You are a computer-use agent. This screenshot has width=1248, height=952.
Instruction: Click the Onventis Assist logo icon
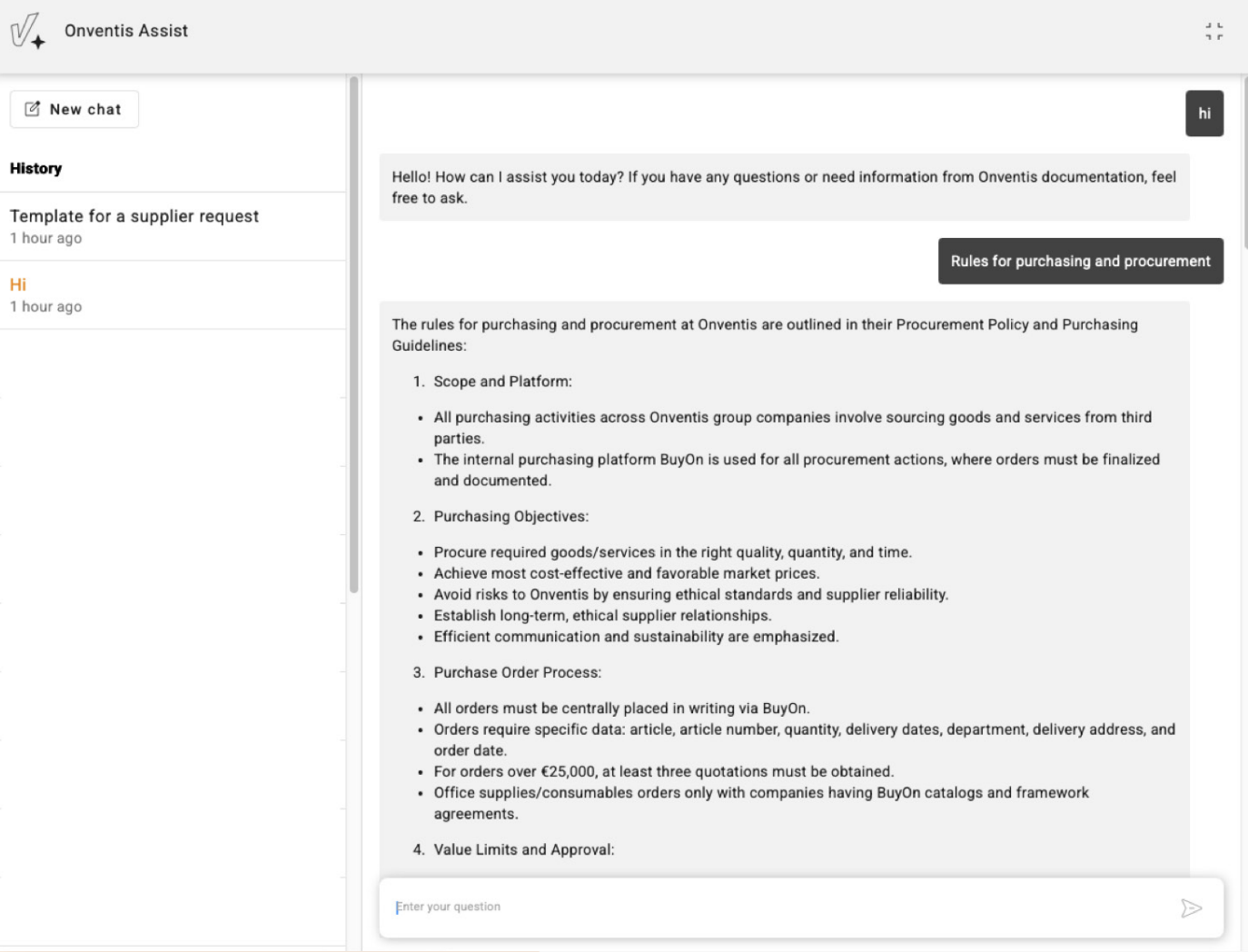point(27,31)
